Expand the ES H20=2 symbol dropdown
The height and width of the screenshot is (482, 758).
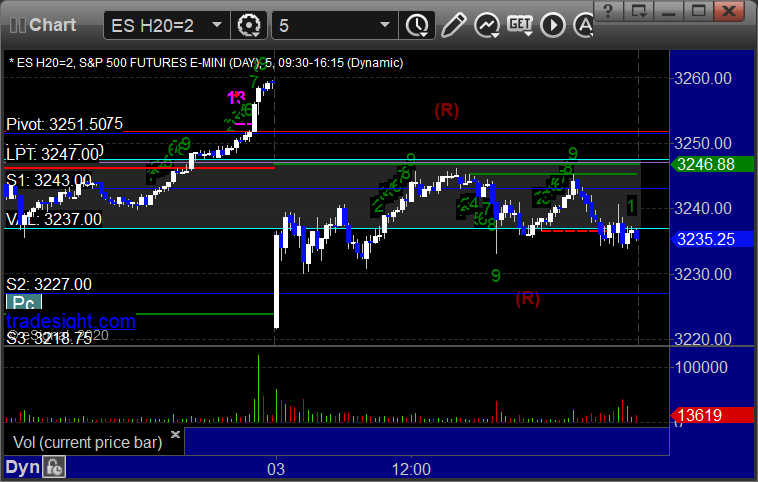[217, 25]
